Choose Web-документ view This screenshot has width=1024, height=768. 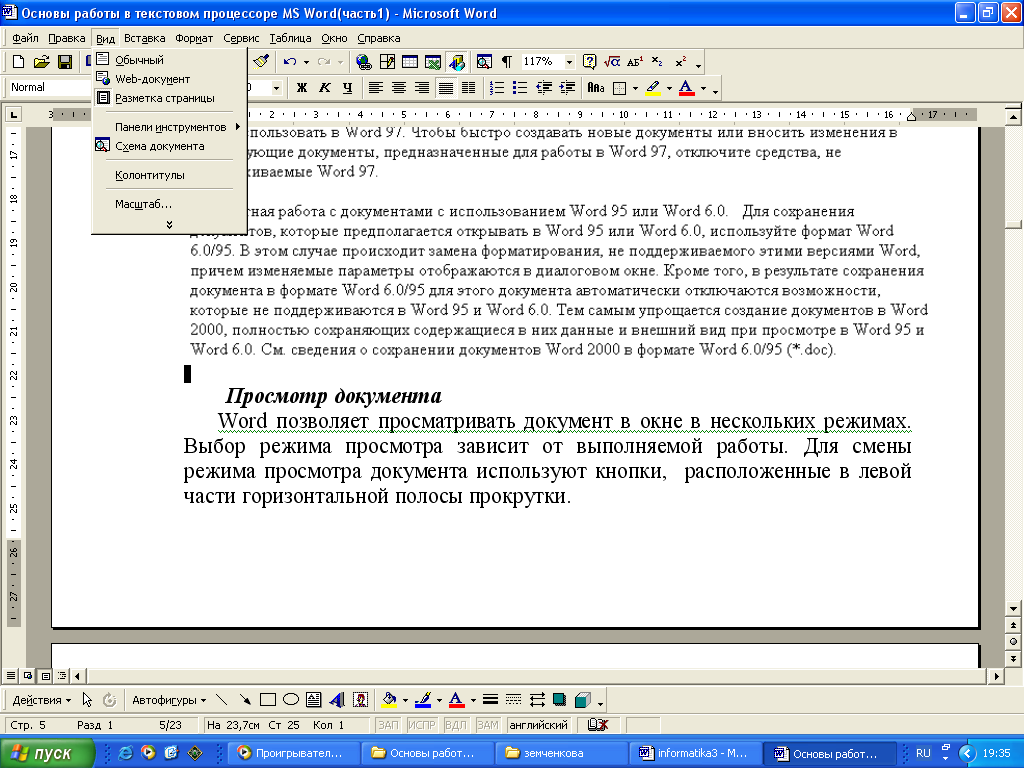170,79
